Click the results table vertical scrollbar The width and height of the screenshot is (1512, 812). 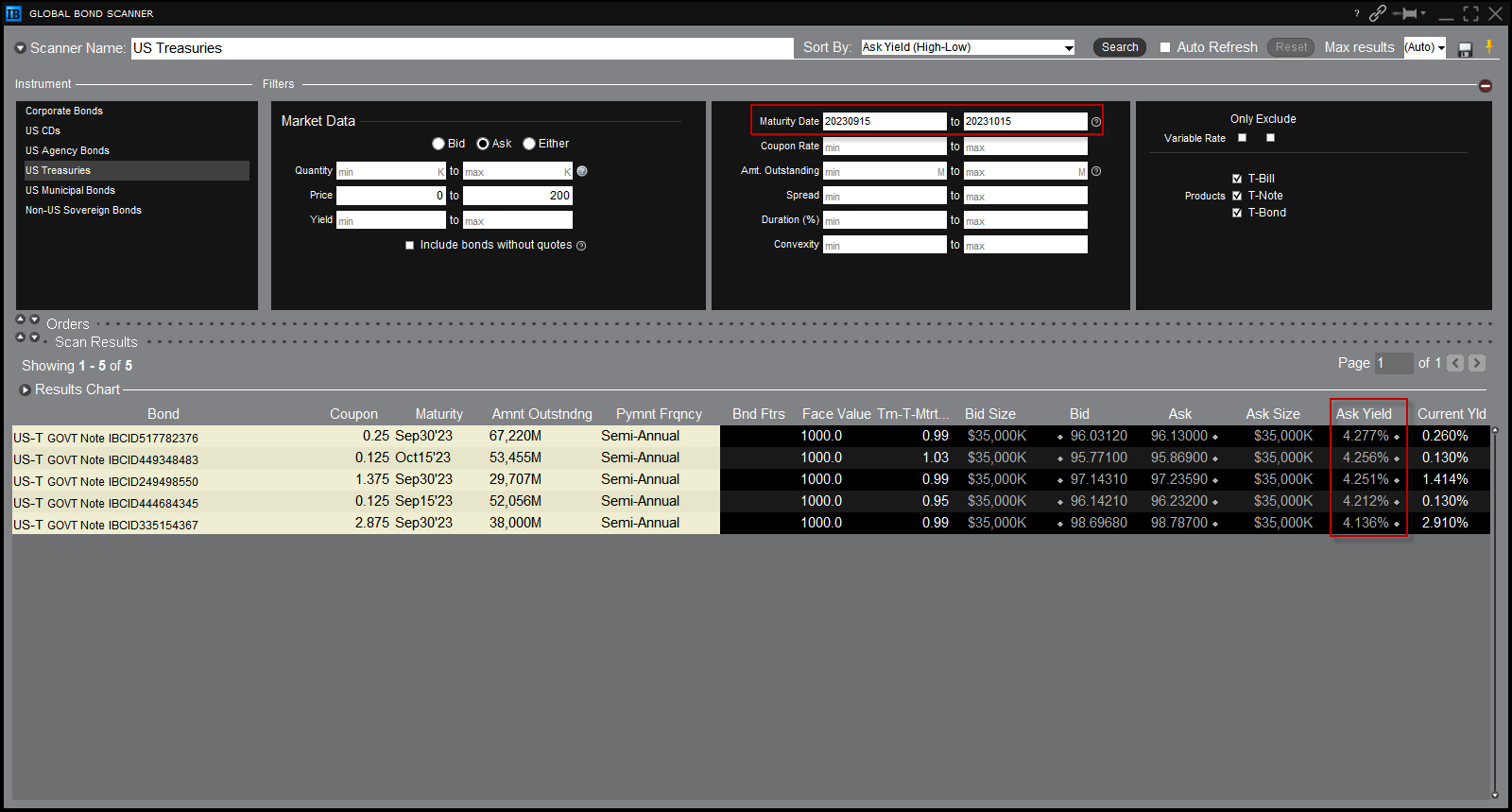[1494, 612]
